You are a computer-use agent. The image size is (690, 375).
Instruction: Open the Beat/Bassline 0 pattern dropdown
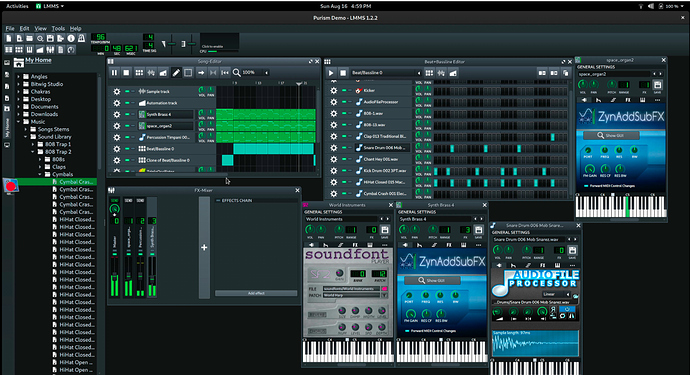(x=386, y=73)
